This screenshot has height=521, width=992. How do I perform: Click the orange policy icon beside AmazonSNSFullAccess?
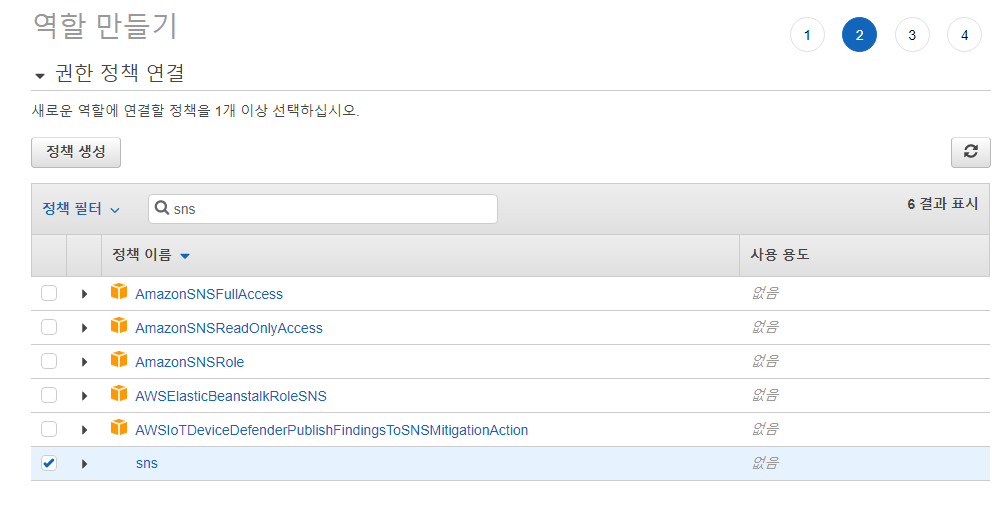tap(119, 292)
